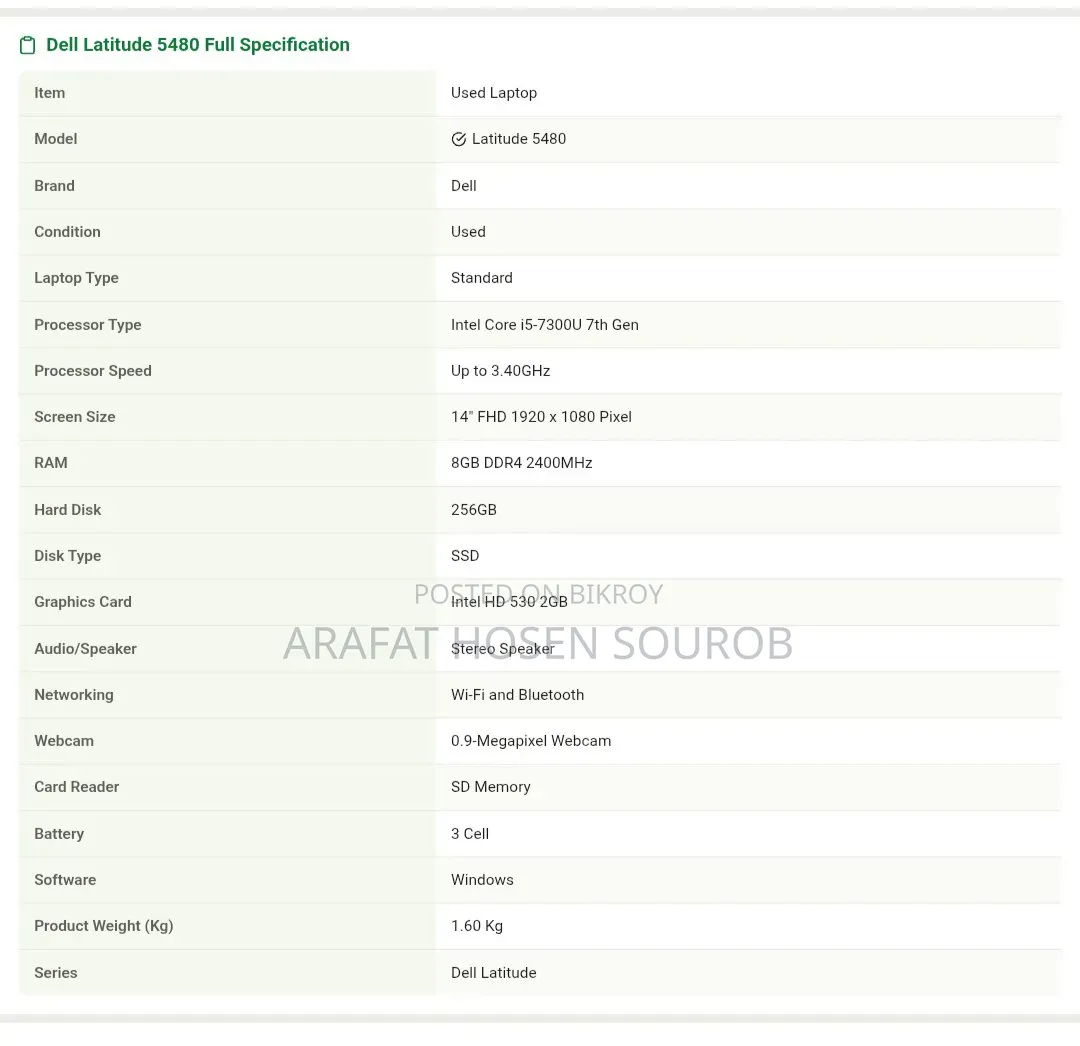The height and width of the screenshot is (1046, 1080).
Task: Select the 'Dell Latitude 5480 Full Specification' heading
Action: [x=198, y=45]
